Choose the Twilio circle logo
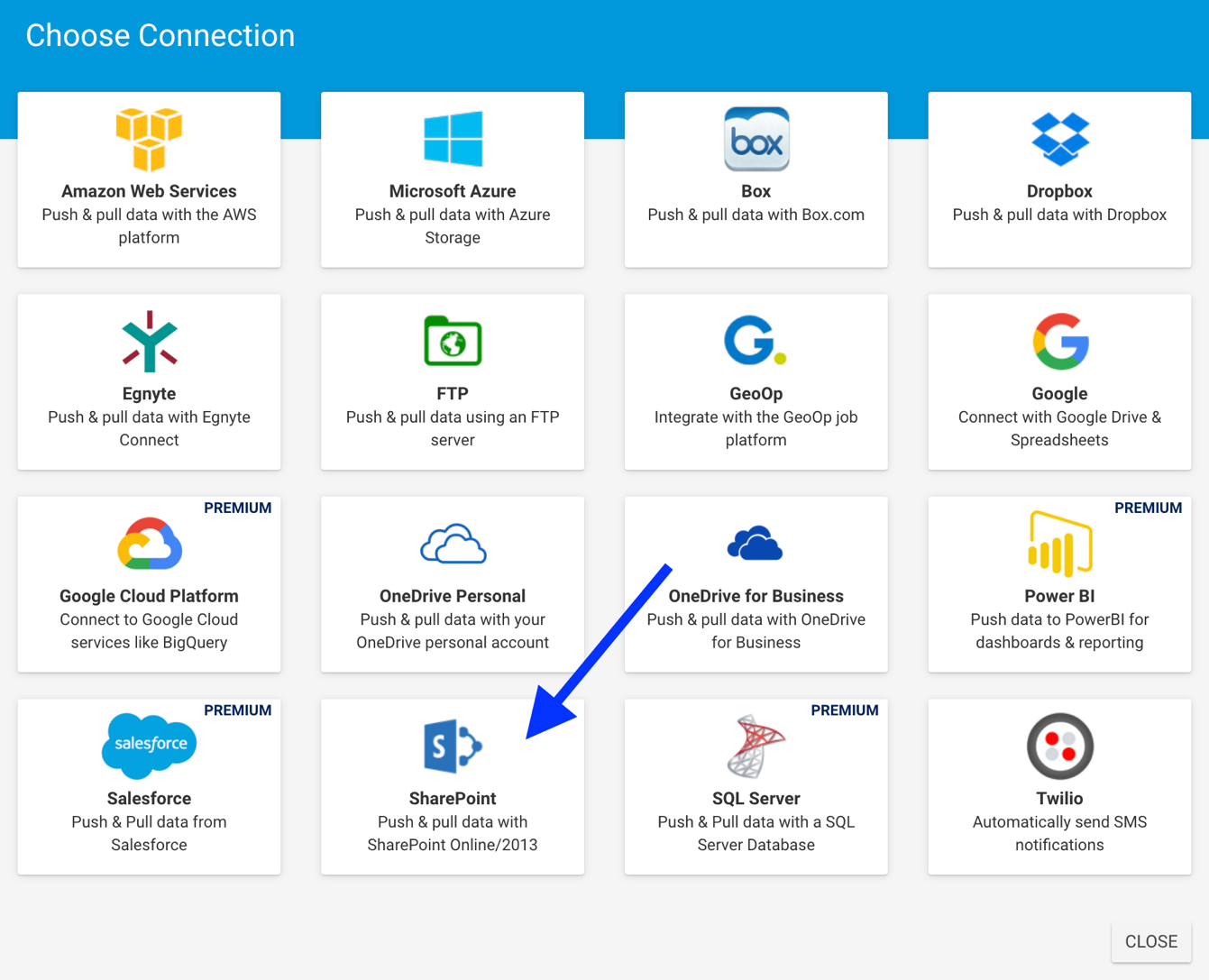1209x980 pixels. tap(1060, 746)
